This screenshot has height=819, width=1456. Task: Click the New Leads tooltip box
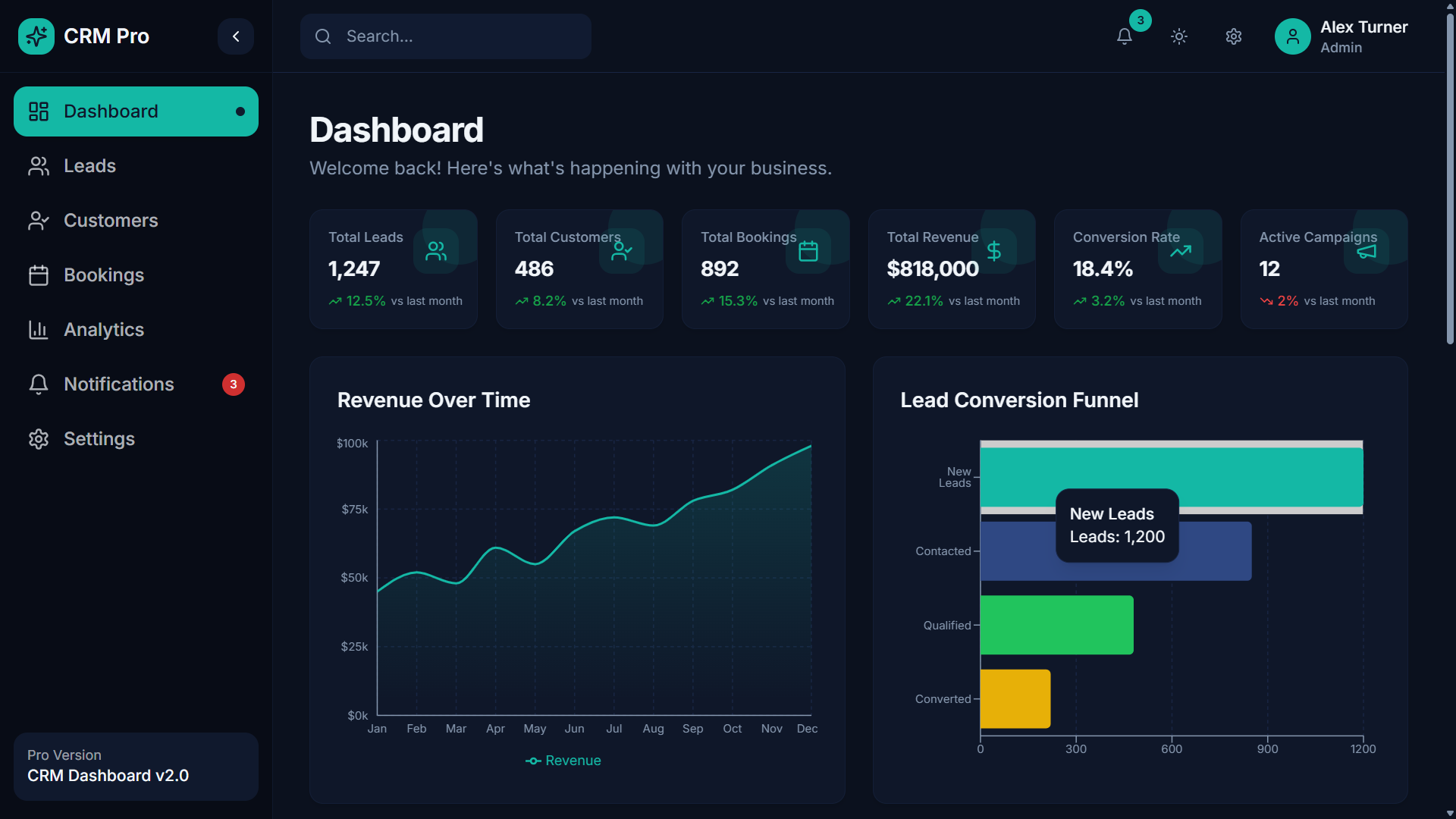coord(1117,526)
